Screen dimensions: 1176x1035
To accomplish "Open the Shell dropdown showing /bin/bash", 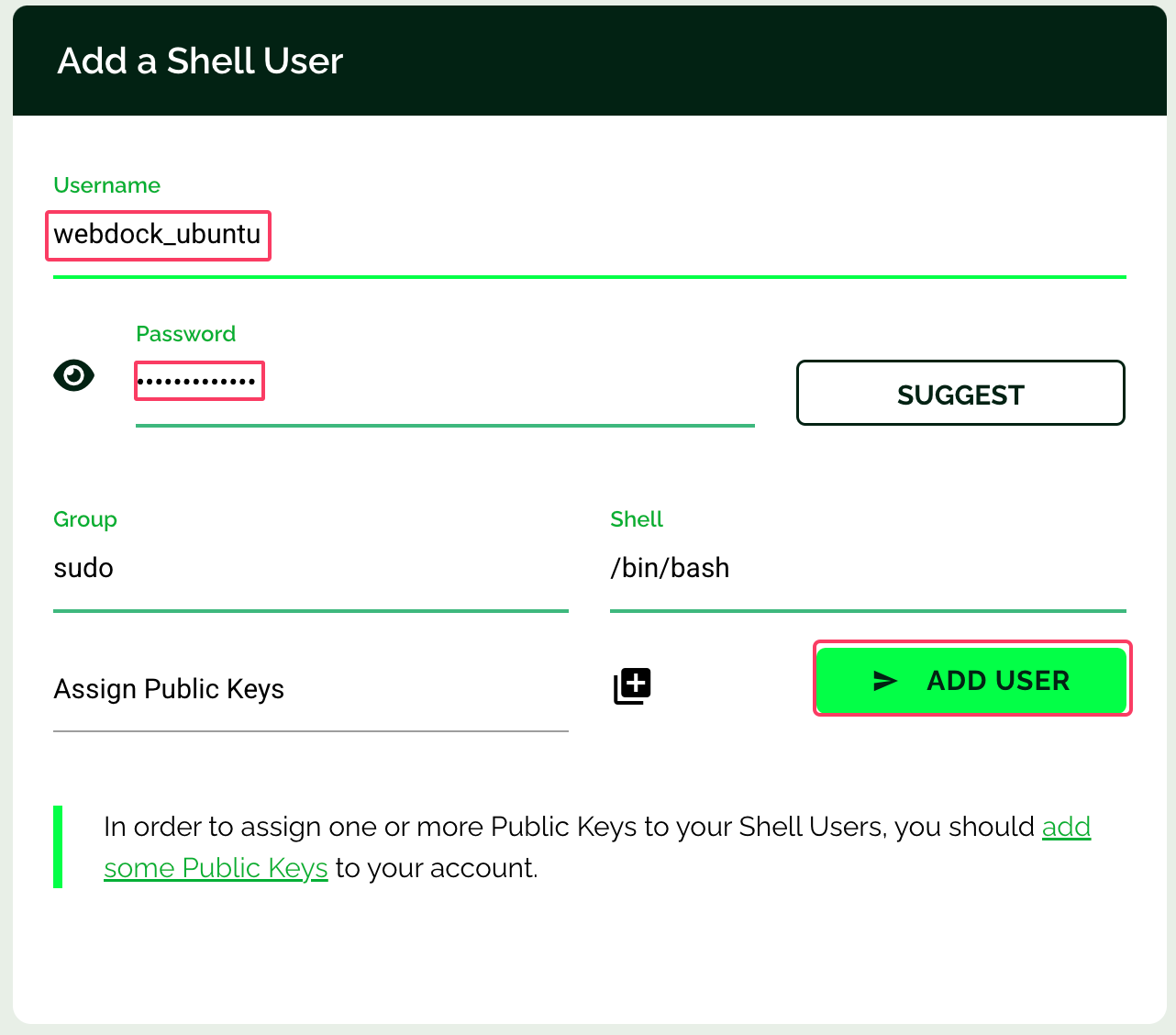I will (x=867, y=569).
